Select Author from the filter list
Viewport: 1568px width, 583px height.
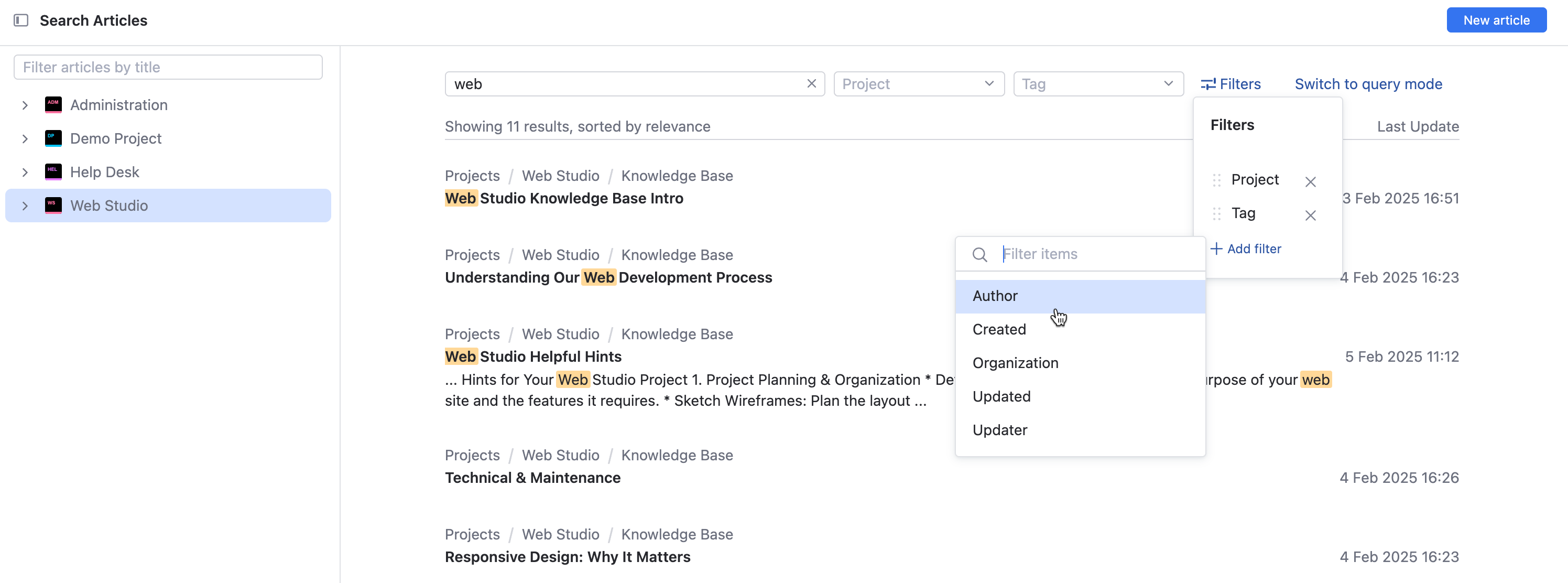pos(995,296)
